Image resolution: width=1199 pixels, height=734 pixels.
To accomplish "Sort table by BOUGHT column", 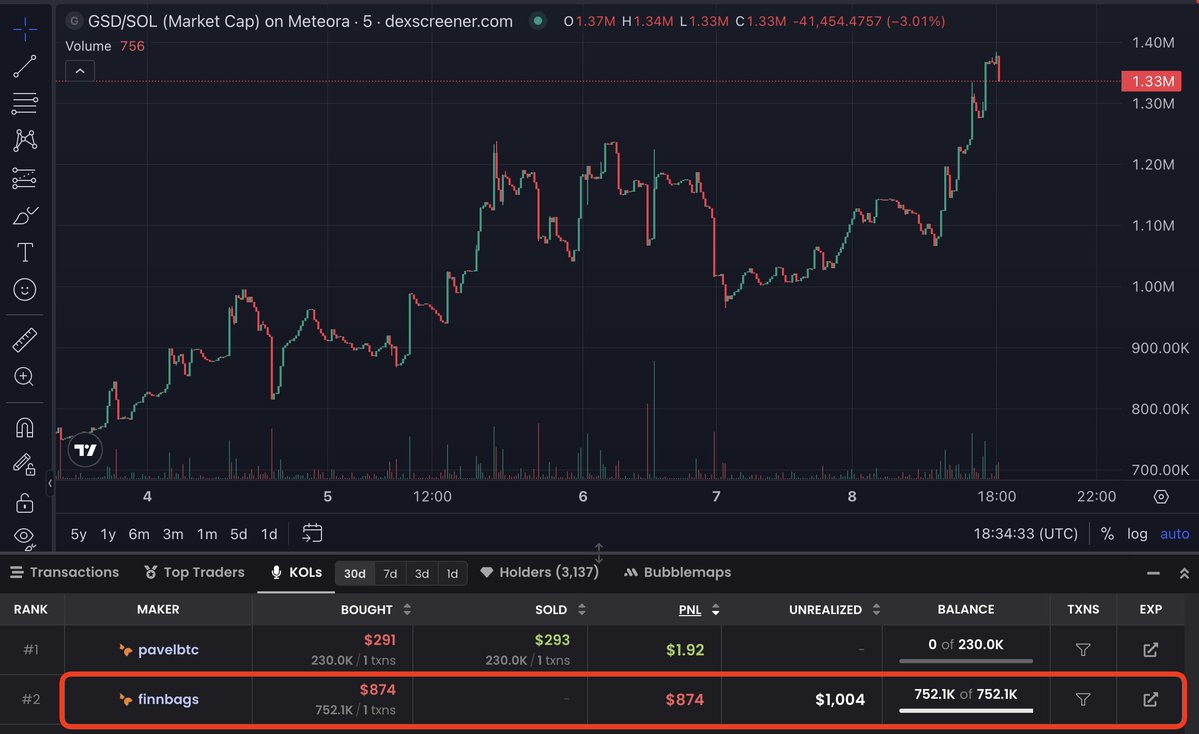I will [x=375, y=609].
